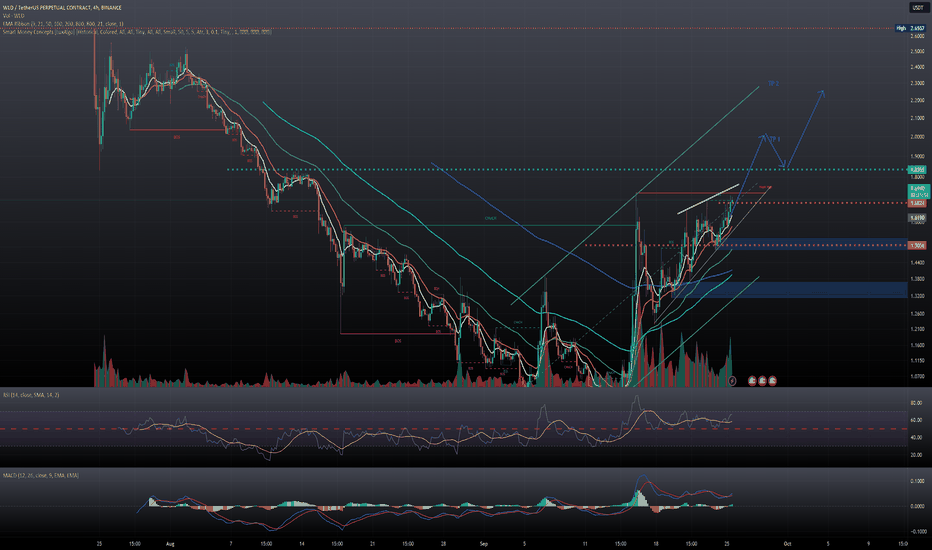Select the EMA Ribbon indicator legend
The height and width of the screenshot is (550, 932).
63,24
